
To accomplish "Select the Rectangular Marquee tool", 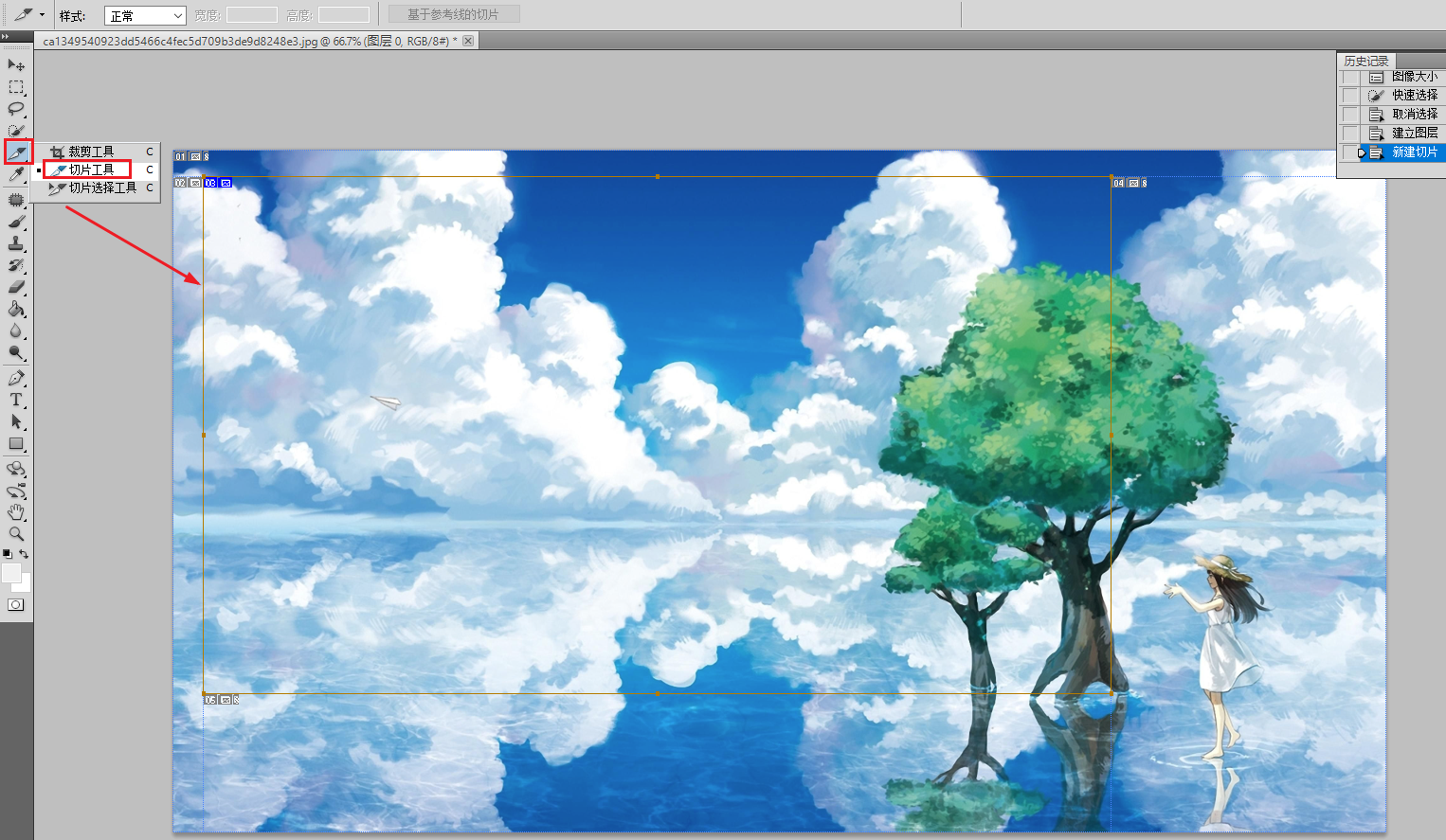I will pyautogui.click(x=16, y=87).
